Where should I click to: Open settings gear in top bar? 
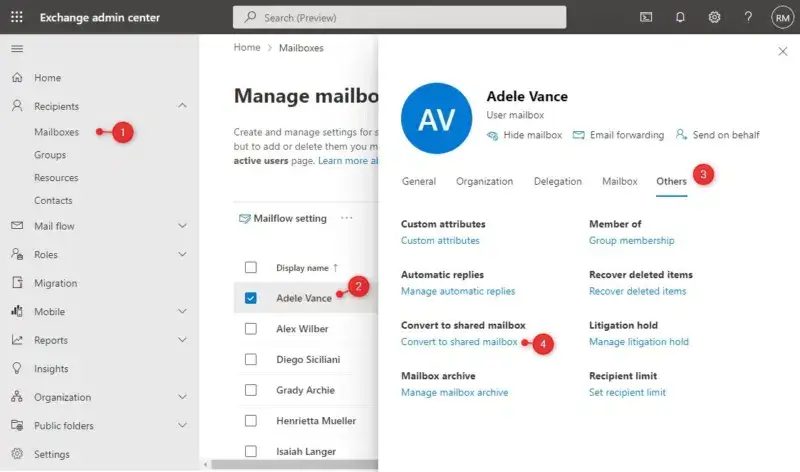(714, 17)
